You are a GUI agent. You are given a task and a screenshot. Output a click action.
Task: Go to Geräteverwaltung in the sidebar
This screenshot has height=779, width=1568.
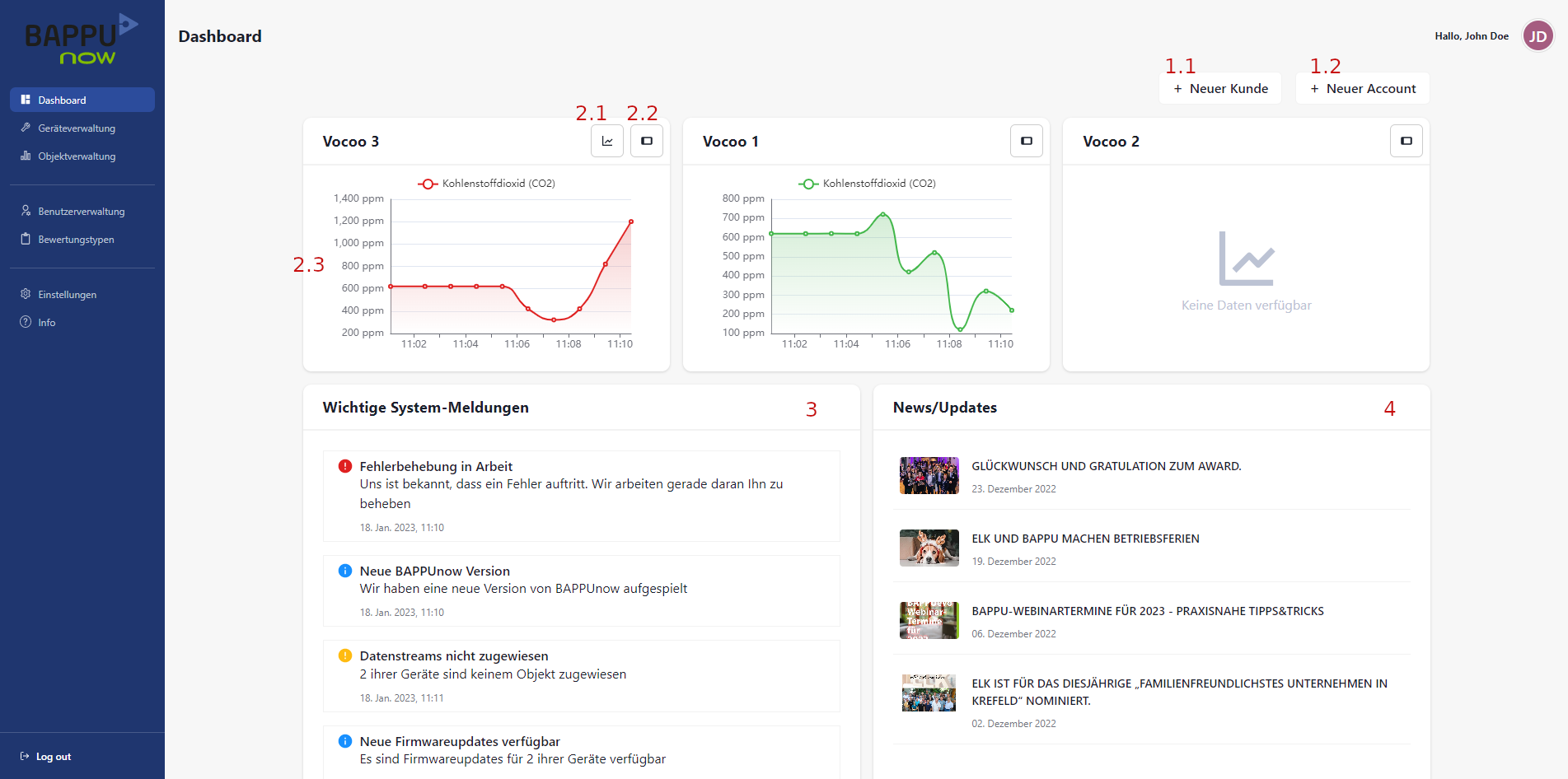pos(82,128)
